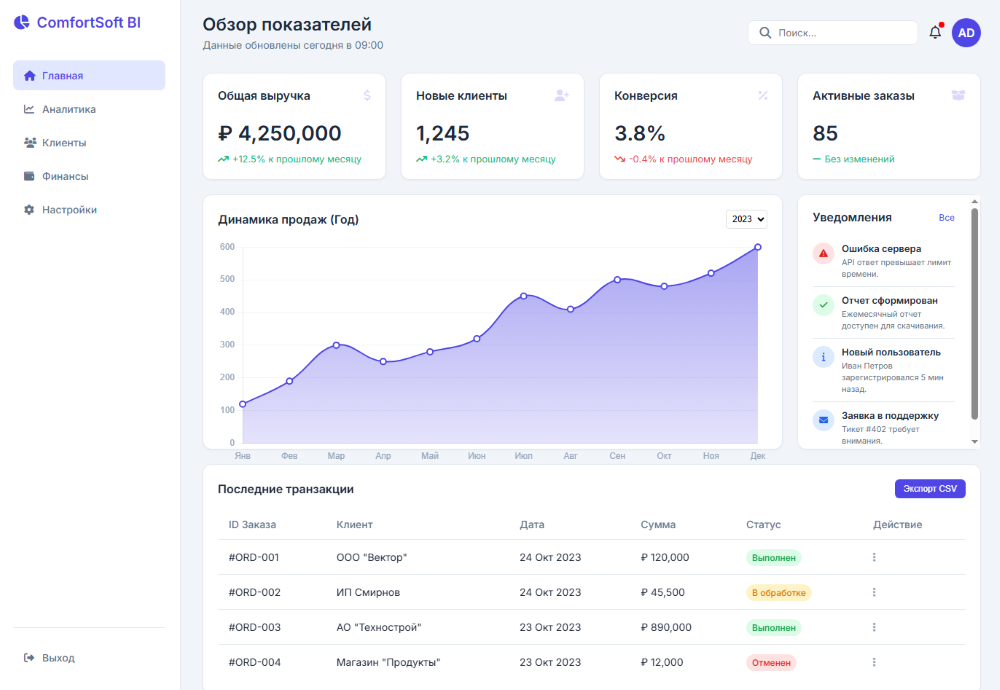1000x690 pixels.
Task: Select Настройки in the sidebar
Action: tap(69, 210)
